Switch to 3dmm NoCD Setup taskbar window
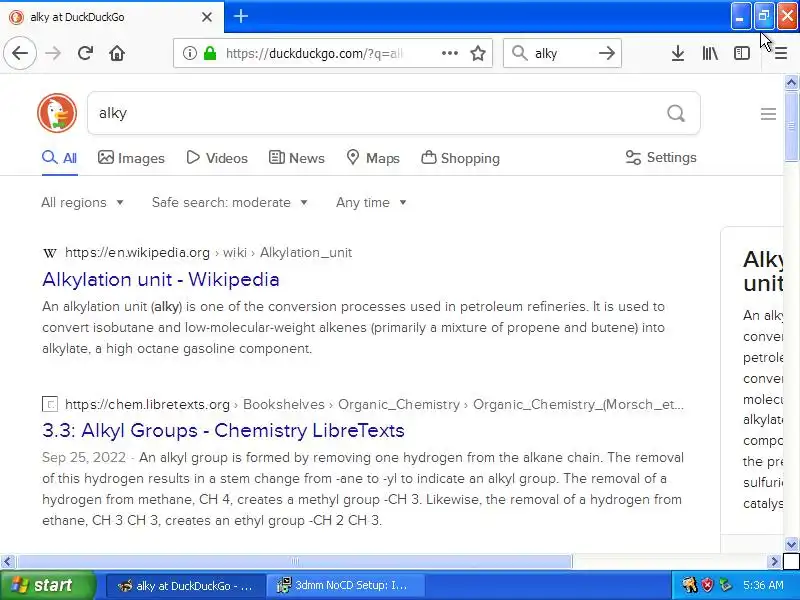Screen dimensions: 800x600 pyautogui.click(x=344, y=585)
